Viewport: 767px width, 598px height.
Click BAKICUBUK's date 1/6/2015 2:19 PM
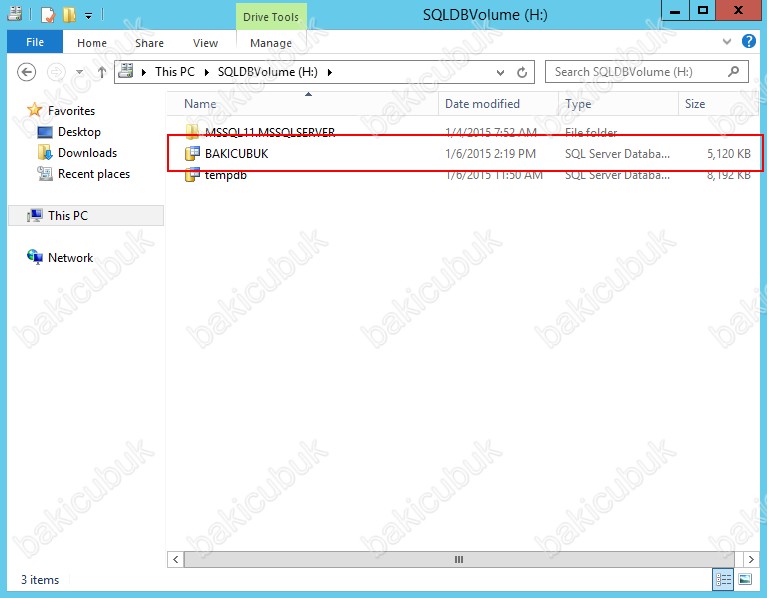coord(490,154)
